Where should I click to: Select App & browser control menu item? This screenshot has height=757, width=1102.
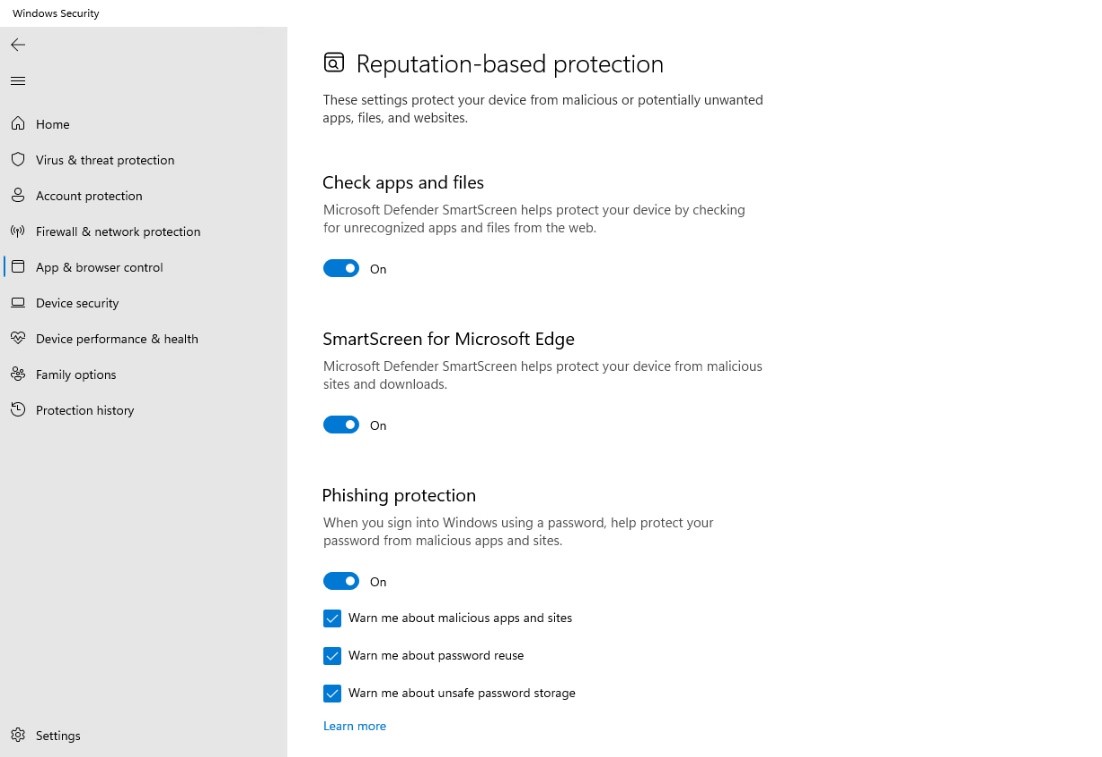pos(99,267)
